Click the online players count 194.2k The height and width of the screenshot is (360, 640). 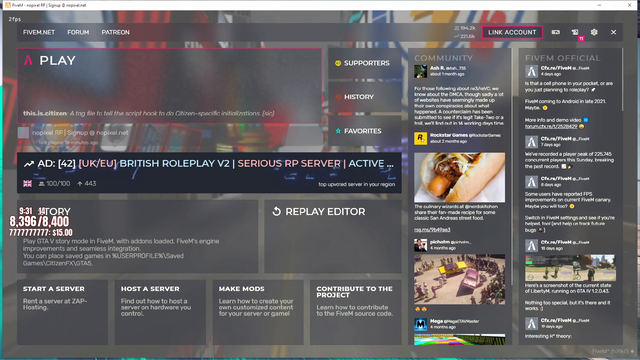(x=465, y=28)
